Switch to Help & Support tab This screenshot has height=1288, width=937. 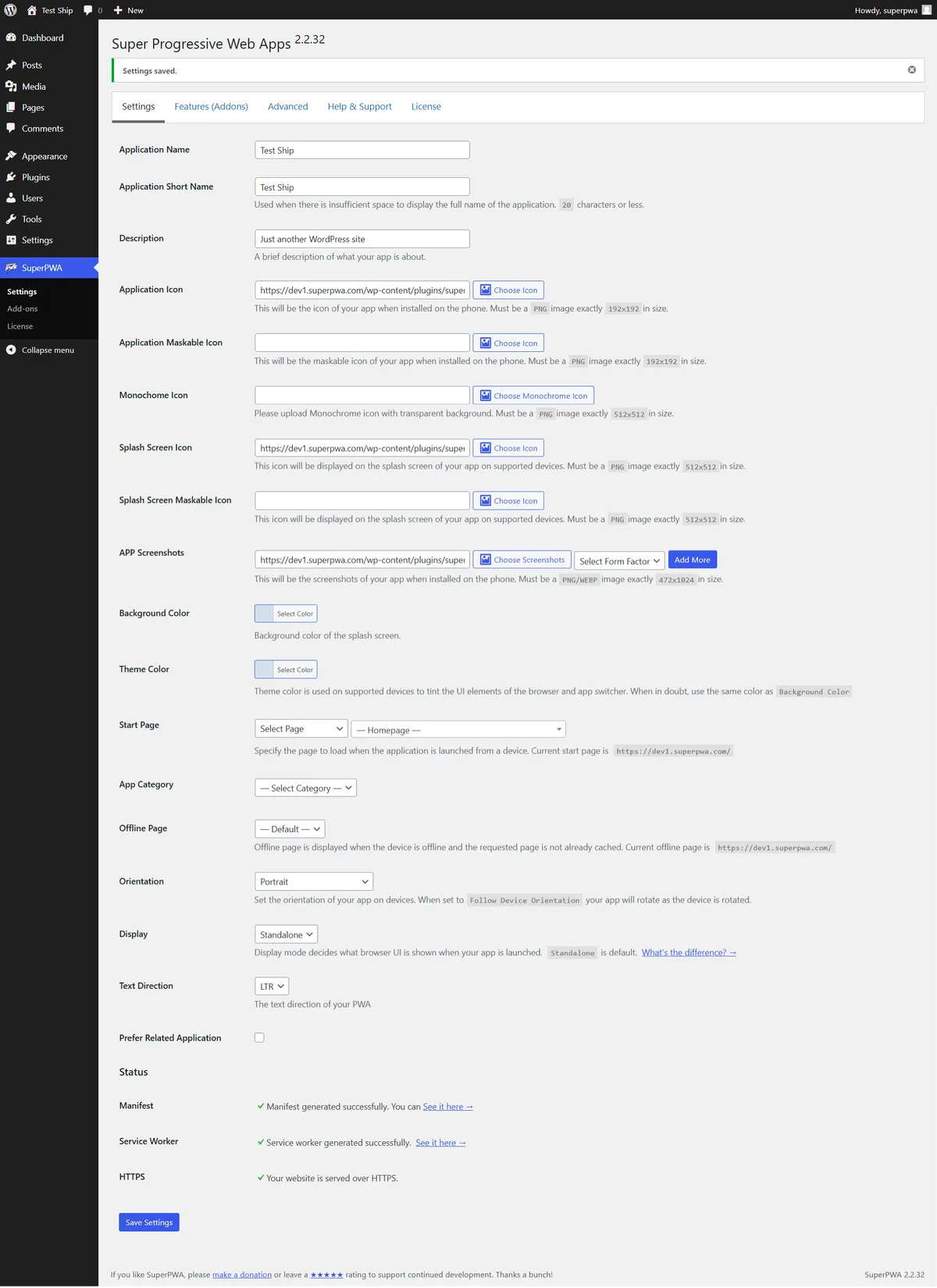click(360, 107)
